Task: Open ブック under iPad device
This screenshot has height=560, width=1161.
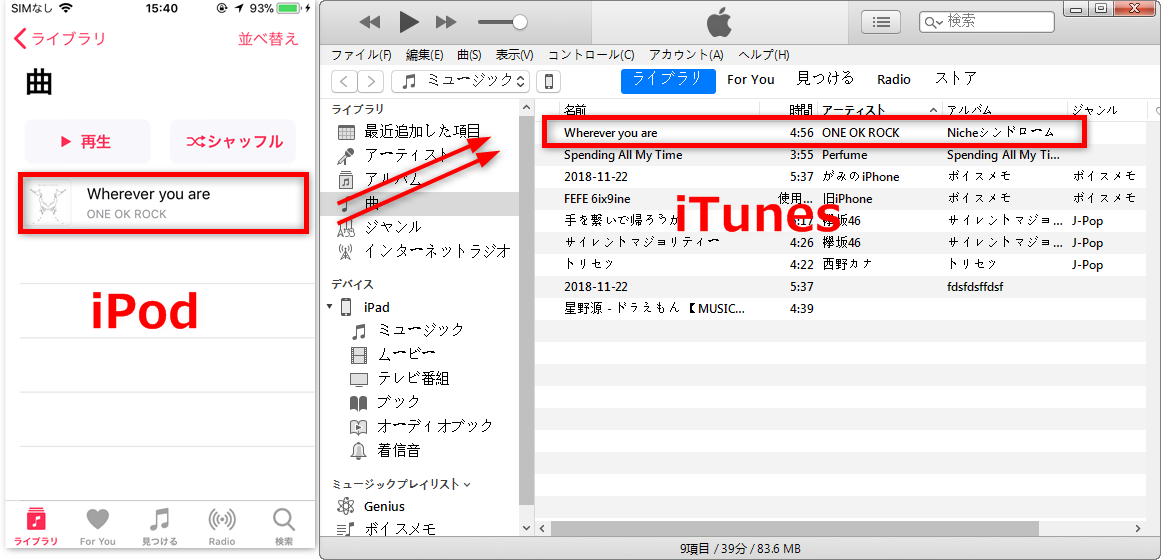Action: pos(398,402)
